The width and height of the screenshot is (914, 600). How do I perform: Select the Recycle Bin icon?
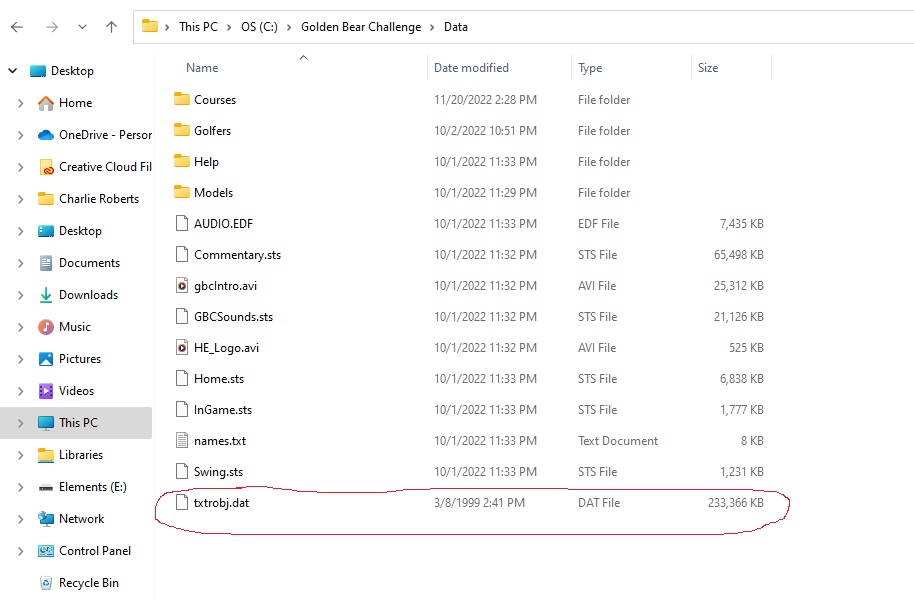45,583
